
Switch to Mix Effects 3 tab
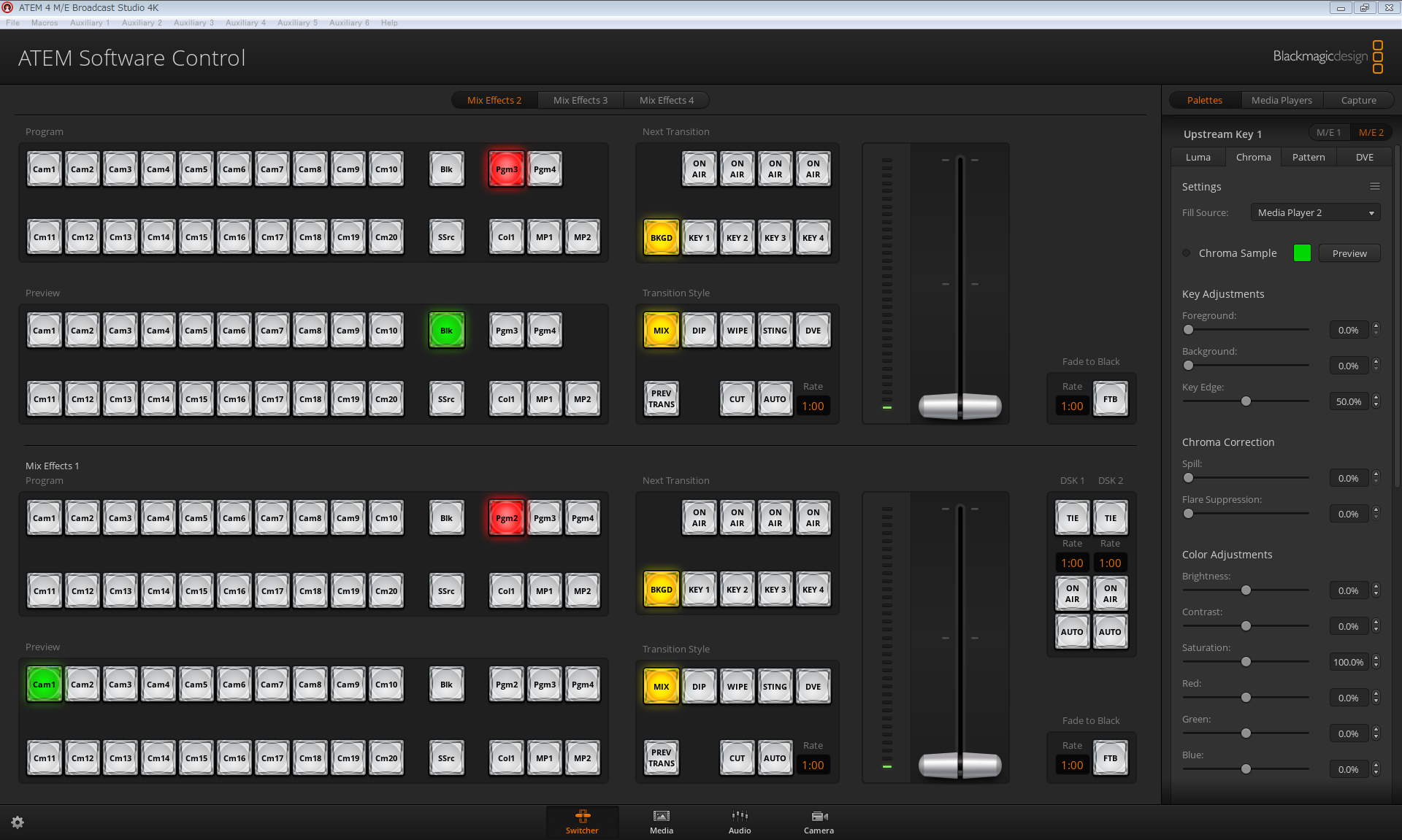[x=580, y=100]
